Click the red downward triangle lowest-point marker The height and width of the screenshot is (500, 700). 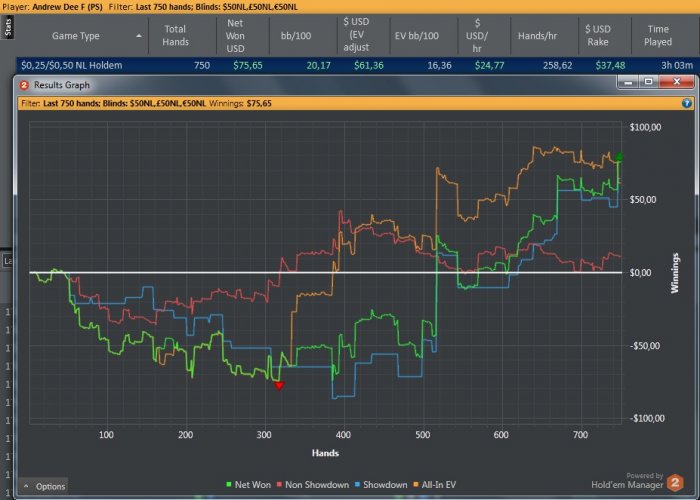[279, 385]
